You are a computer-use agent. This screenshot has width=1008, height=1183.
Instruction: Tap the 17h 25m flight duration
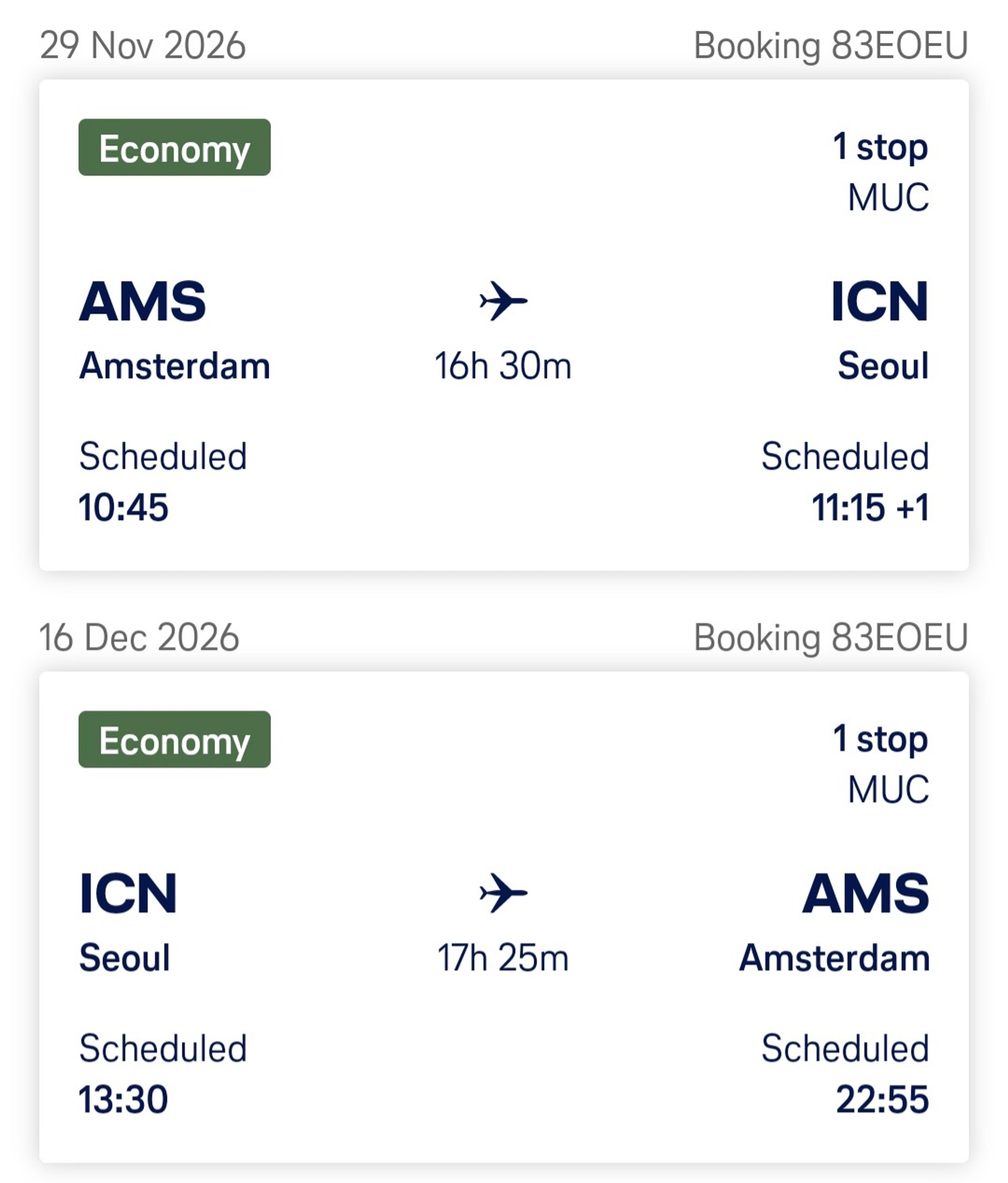tap(503, 958)
